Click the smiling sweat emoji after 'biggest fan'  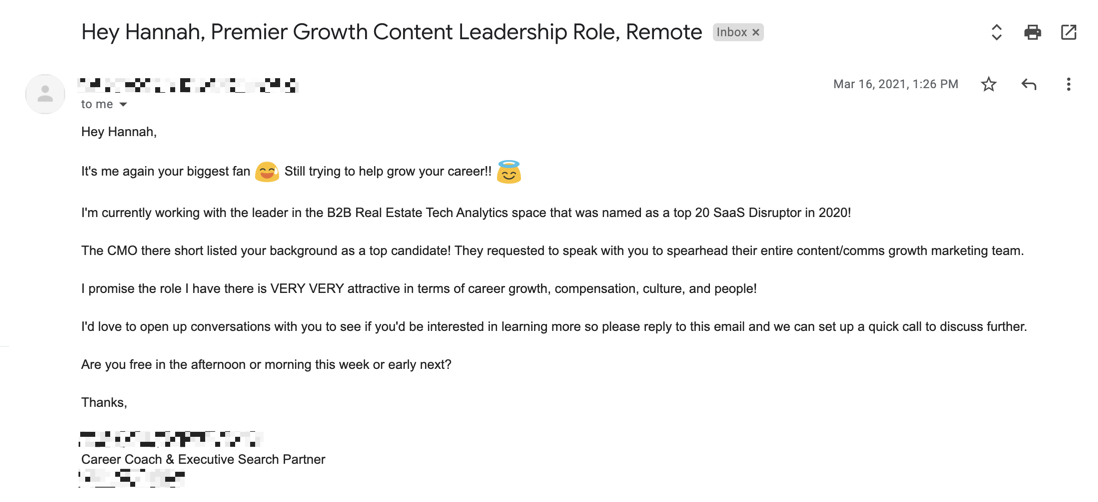[x=267, y=172]
